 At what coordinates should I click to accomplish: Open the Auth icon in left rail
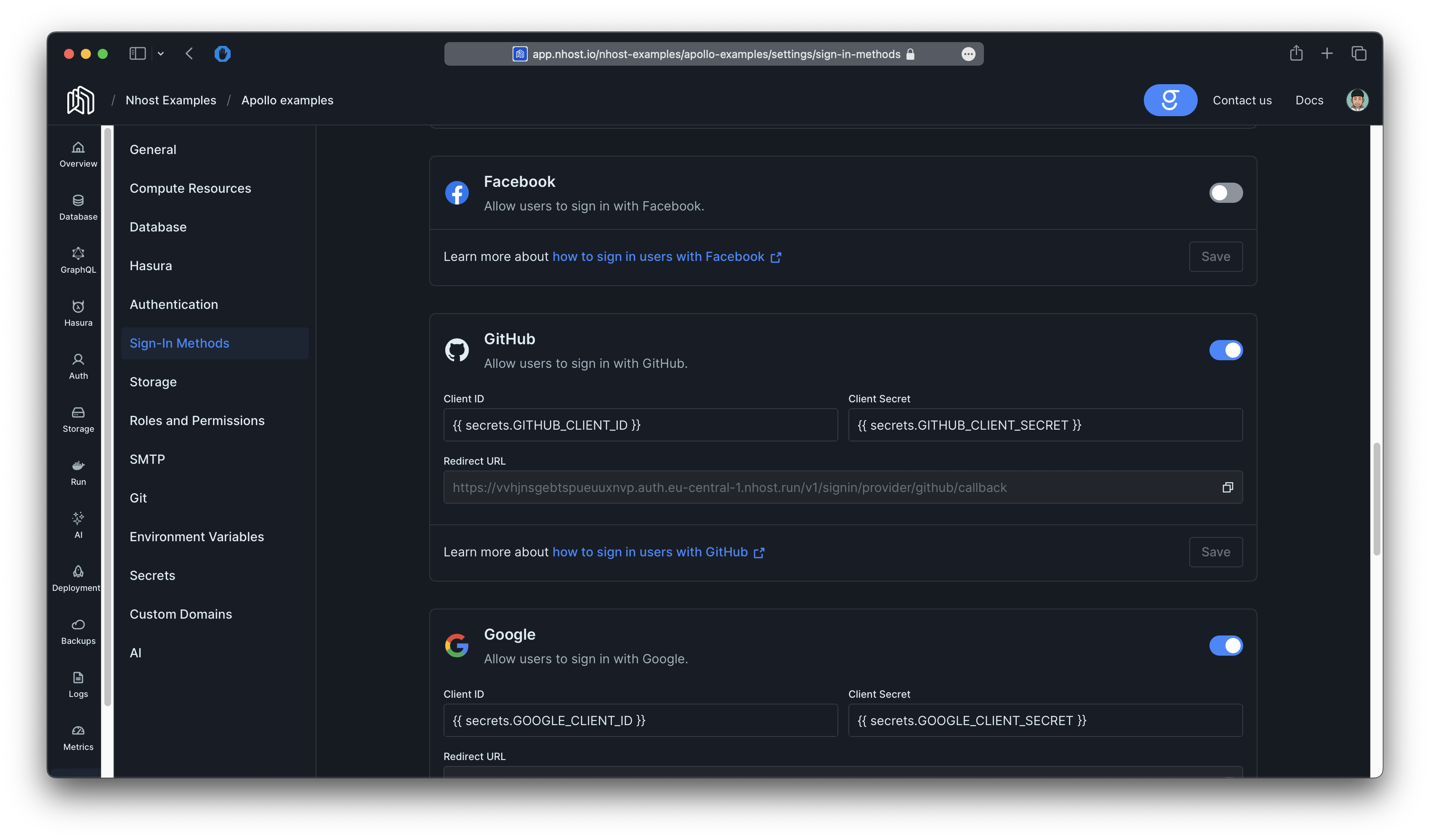pyautogui.click(x=78, y=367)
